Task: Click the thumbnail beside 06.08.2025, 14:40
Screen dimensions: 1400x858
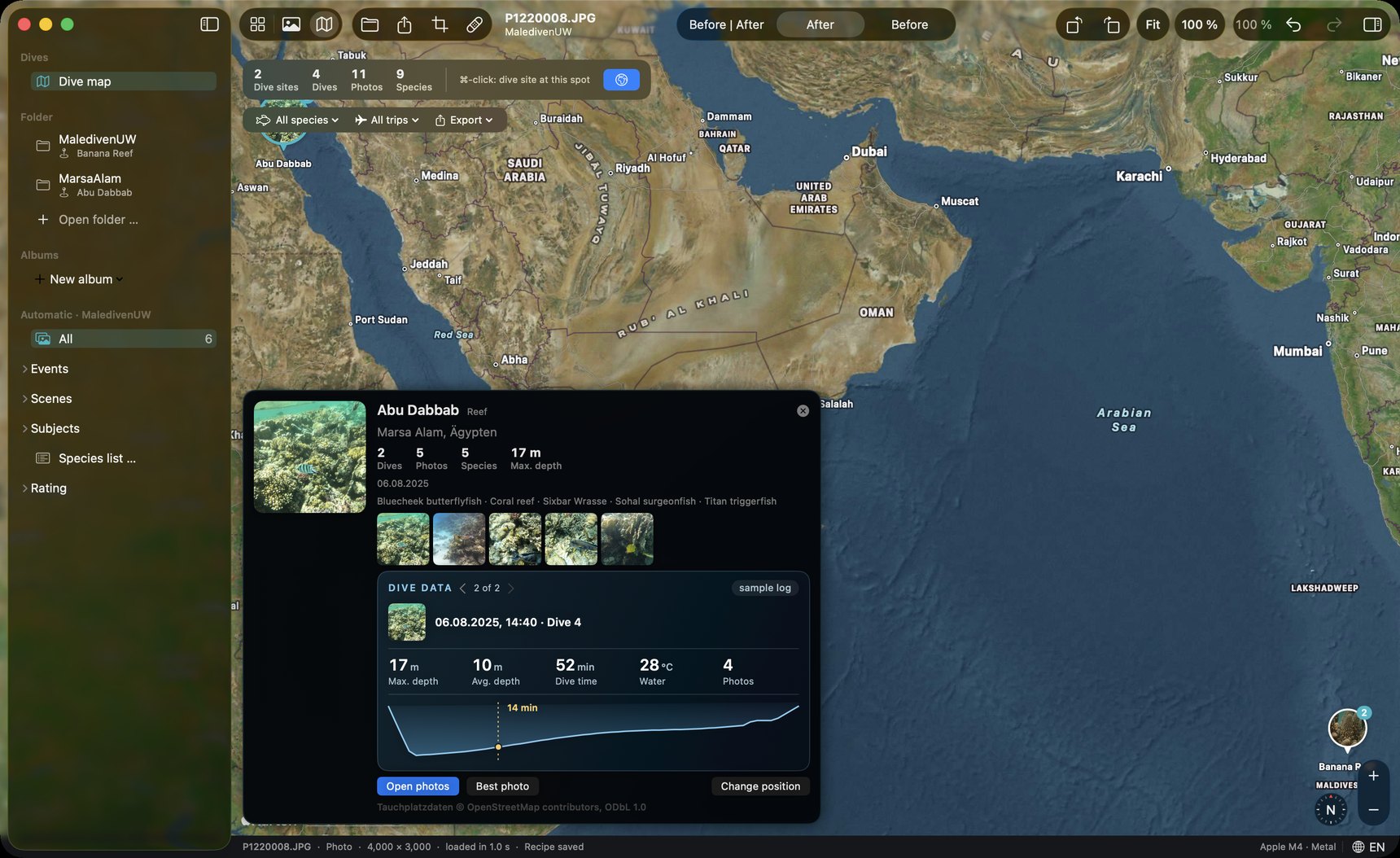Action: pyautogui.click(x=407, y=622)
